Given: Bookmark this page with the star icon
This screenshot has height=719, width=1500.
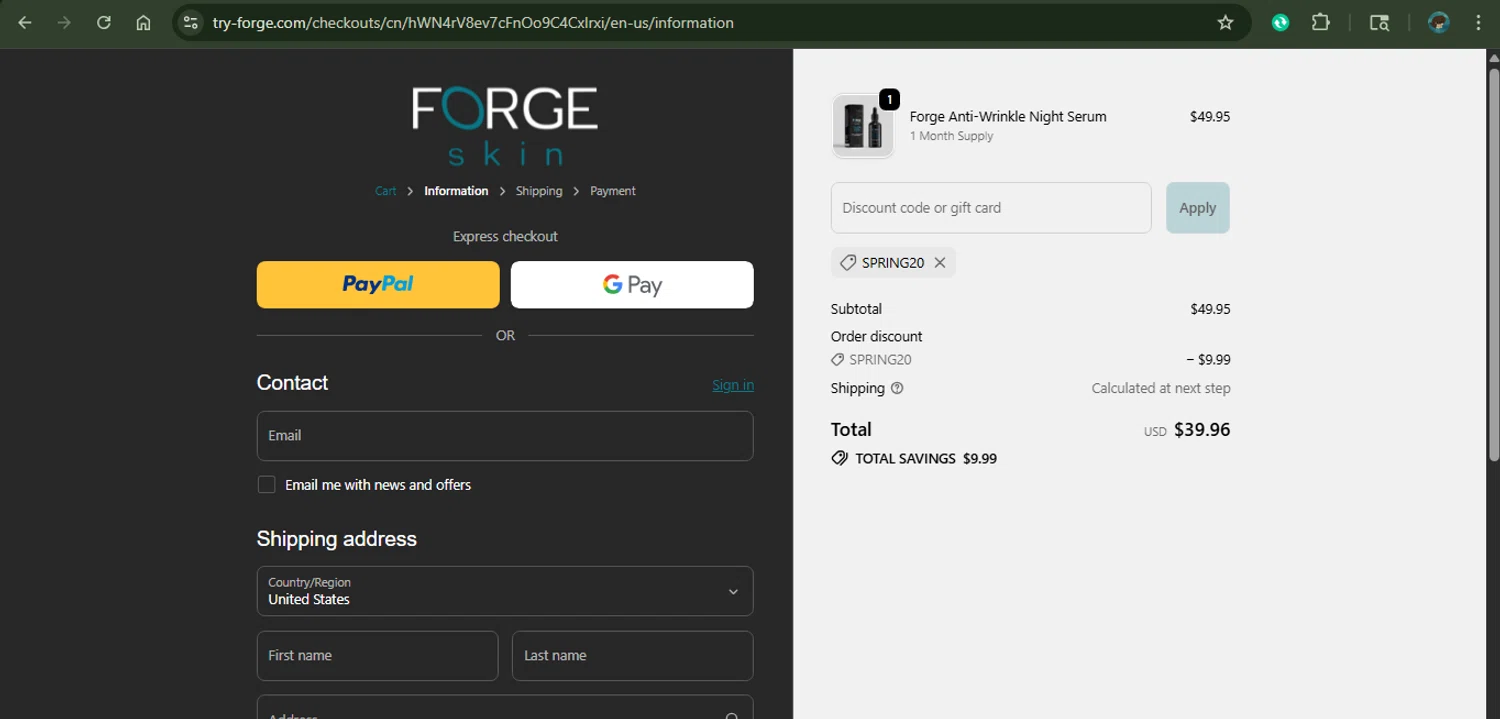Looking at the screenshot, I should [1225, 22].
